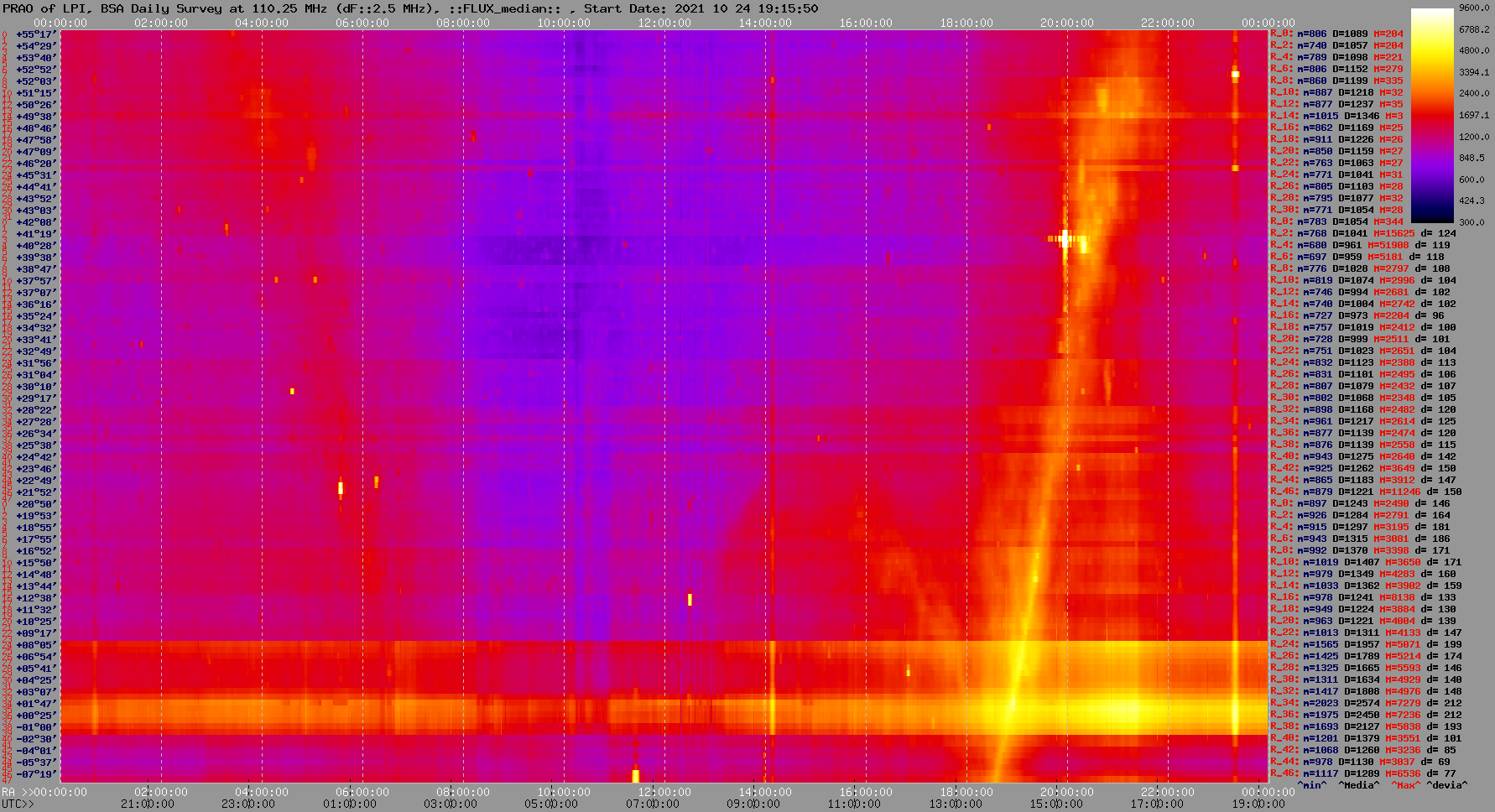Screen dimensions: 1495x812
Task: Click the 300.0 color scale value
Action: (x=1472, y=222)
